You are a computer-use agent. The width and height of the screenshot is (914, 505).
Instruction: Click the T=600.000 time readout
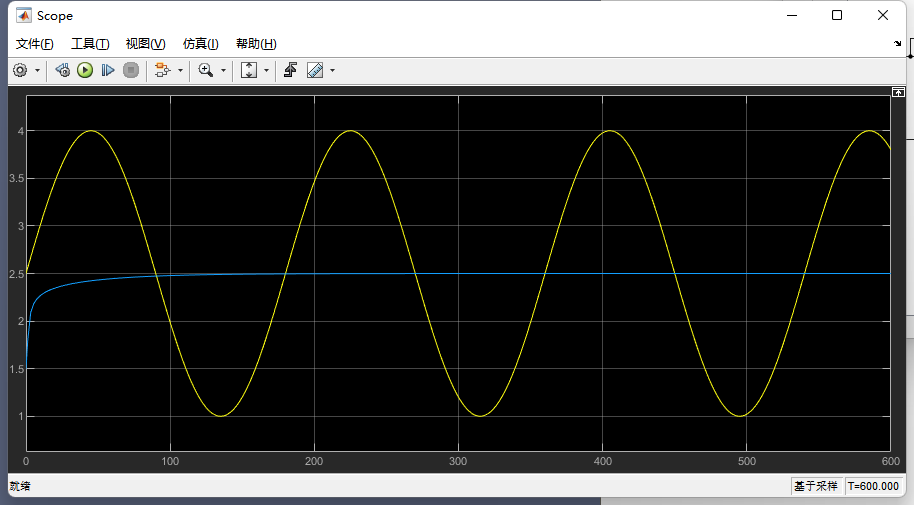point(873,486)
